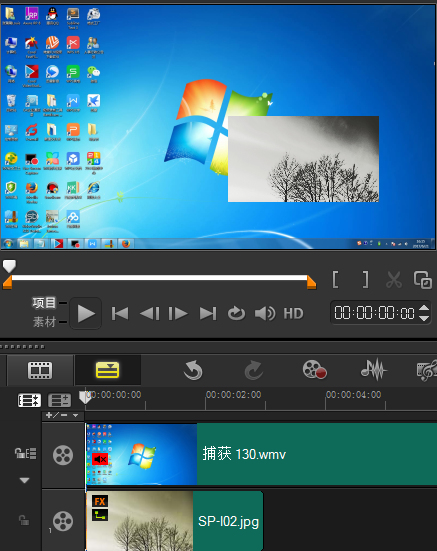Click the panel divider grip dots
Screen dimensions: 437x551
pyautogui.click(x=22, y=347)
